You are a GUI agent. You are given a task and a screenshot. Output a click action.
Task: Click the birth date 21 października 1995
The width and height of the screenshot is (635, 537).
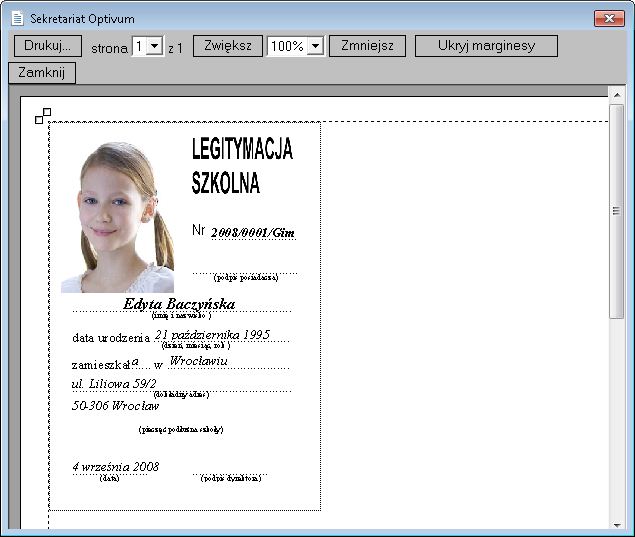pos(212,335)
